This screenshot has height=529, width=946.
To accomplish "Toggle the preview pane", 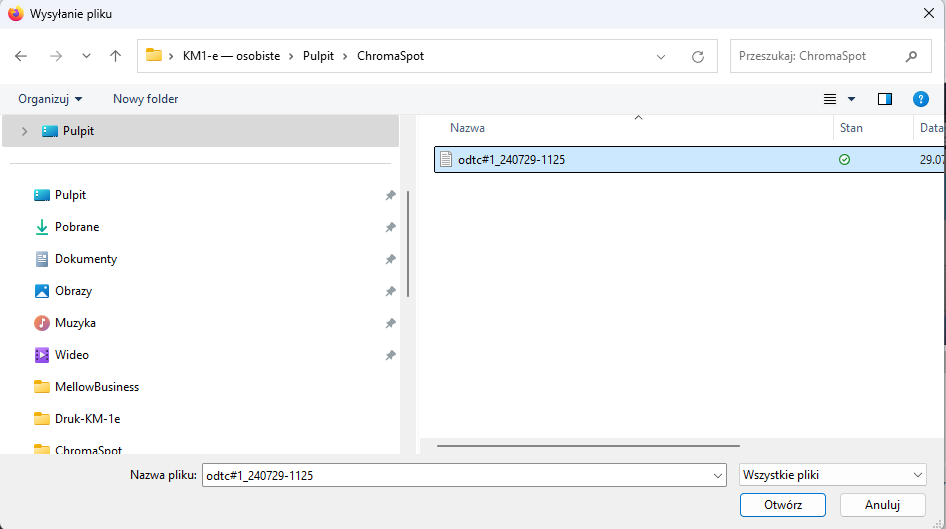I will point(884,99).
